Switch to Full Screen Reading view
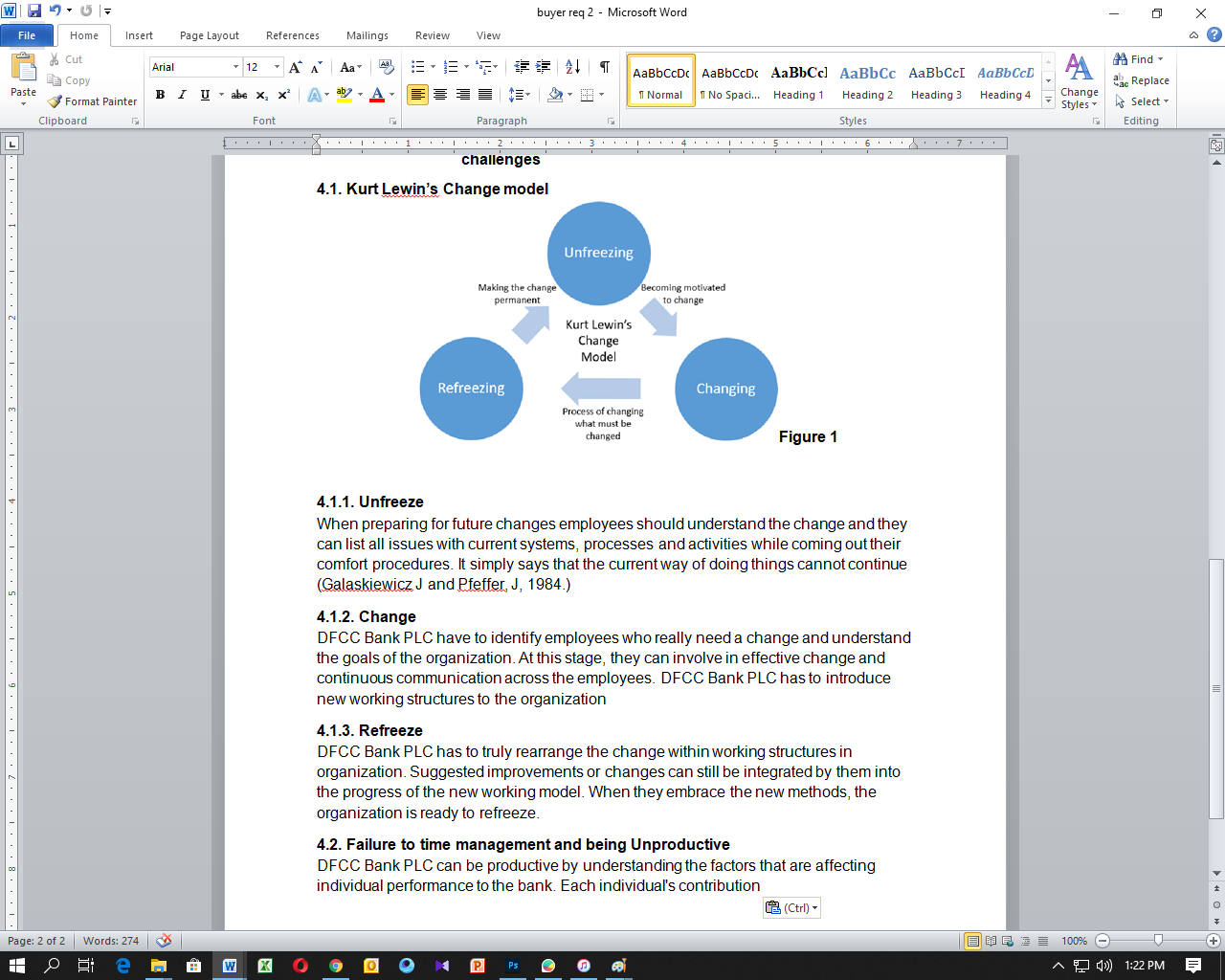Image resolution: width=1225 pixels, height=980 pixels. pyautogui.click(x=991, y=941)
